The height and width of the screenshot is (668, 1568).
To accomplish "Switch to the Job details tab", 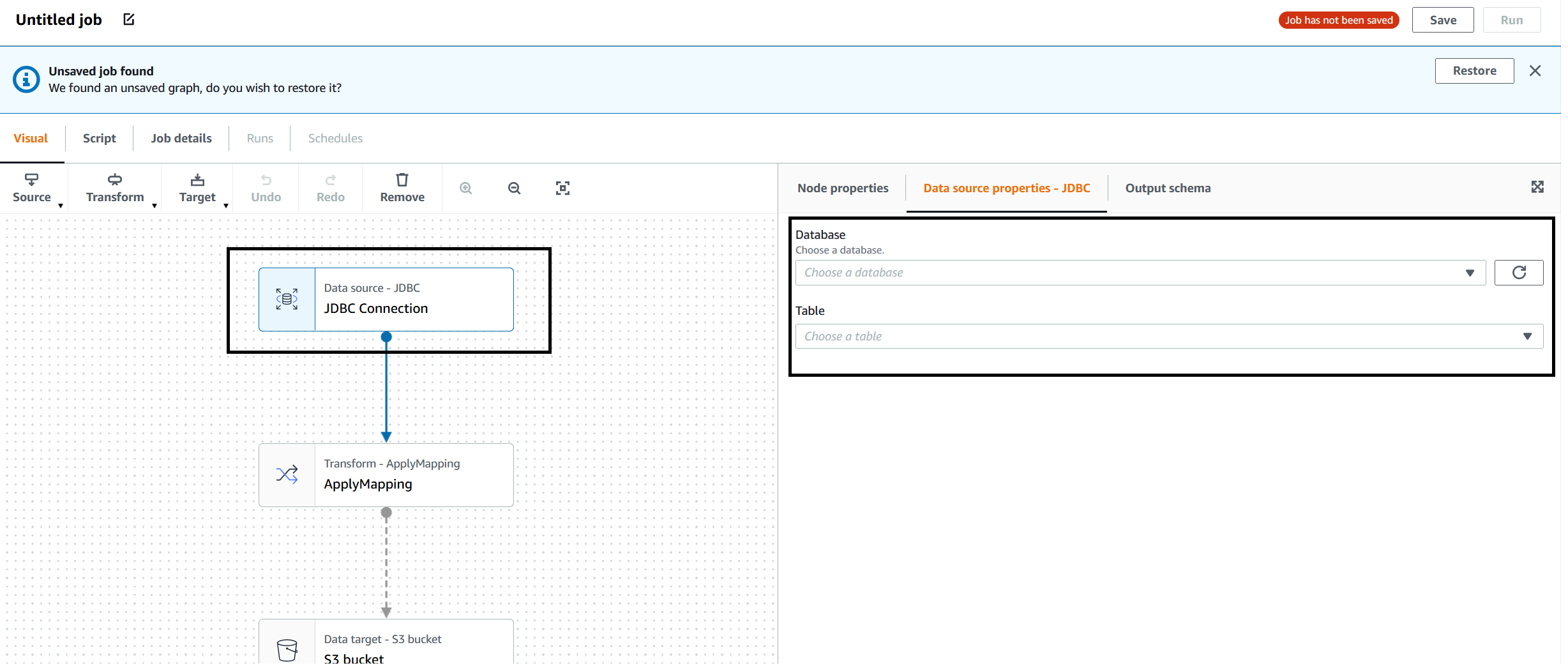I will 181,139.
